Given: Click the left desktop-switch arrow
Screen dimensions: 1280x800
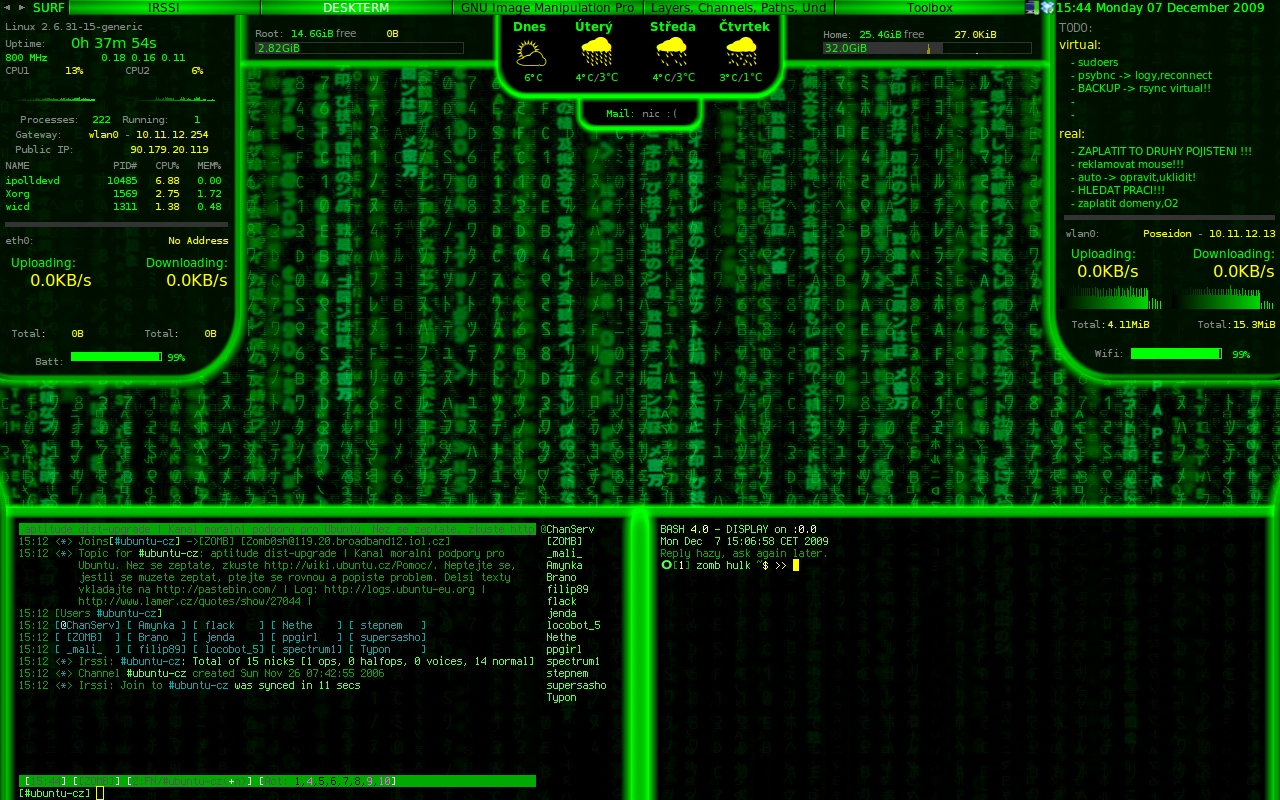Looking at the screenshot, I should point(8,7).
